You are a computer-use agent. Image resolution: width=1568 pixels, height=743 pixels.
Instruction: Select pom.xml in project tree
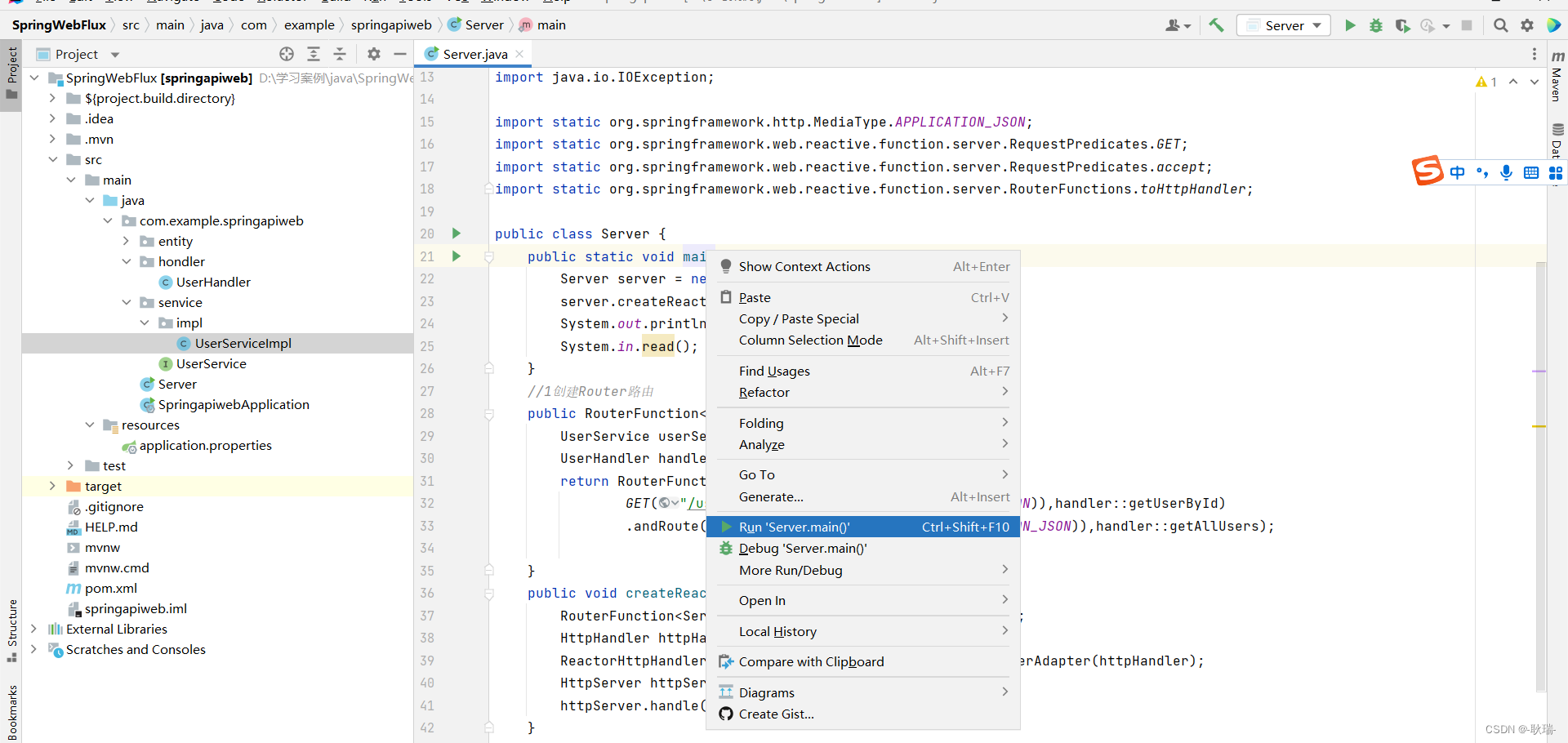click(x=110, y=588)
